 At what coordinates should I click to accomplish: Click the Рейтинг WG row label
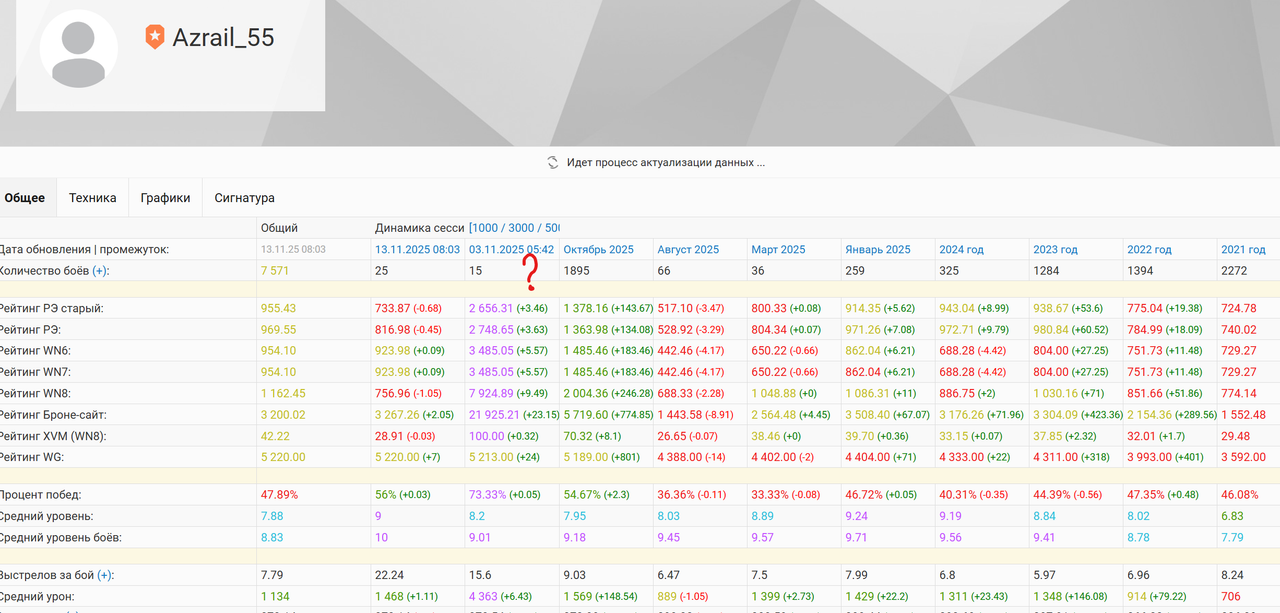[x=34, y=457]
